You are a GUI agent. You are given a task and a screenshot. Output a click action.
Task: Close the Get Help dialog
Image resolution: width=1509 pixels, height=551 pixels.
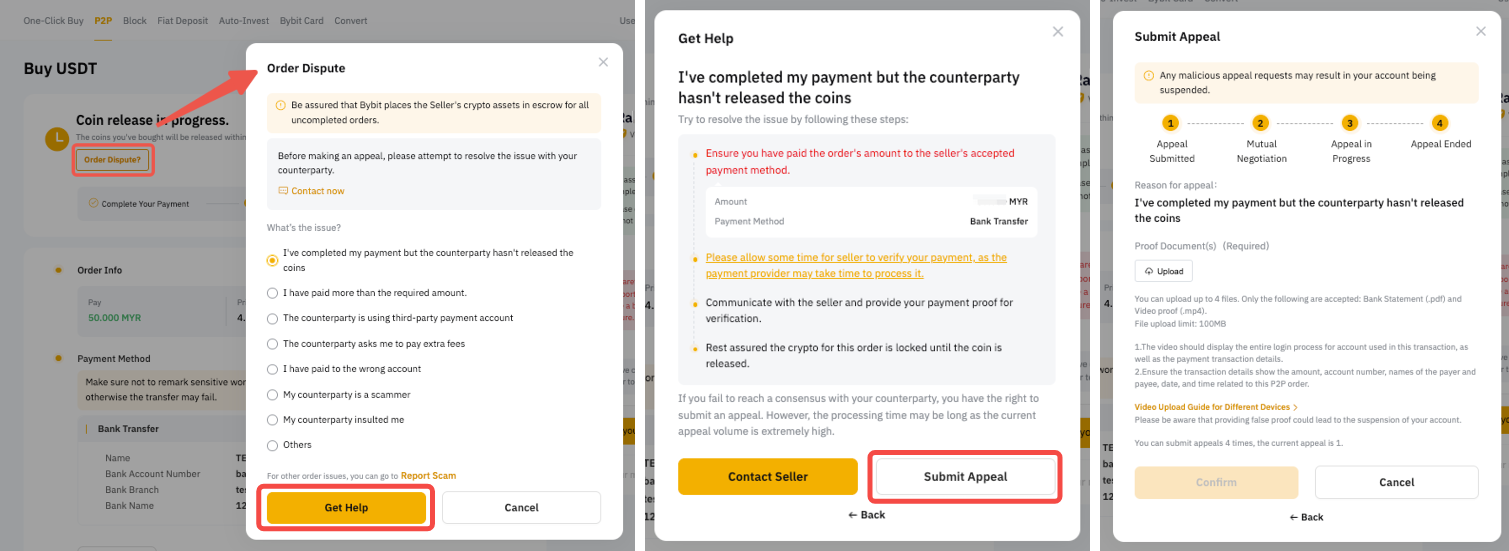point(1058,32)
